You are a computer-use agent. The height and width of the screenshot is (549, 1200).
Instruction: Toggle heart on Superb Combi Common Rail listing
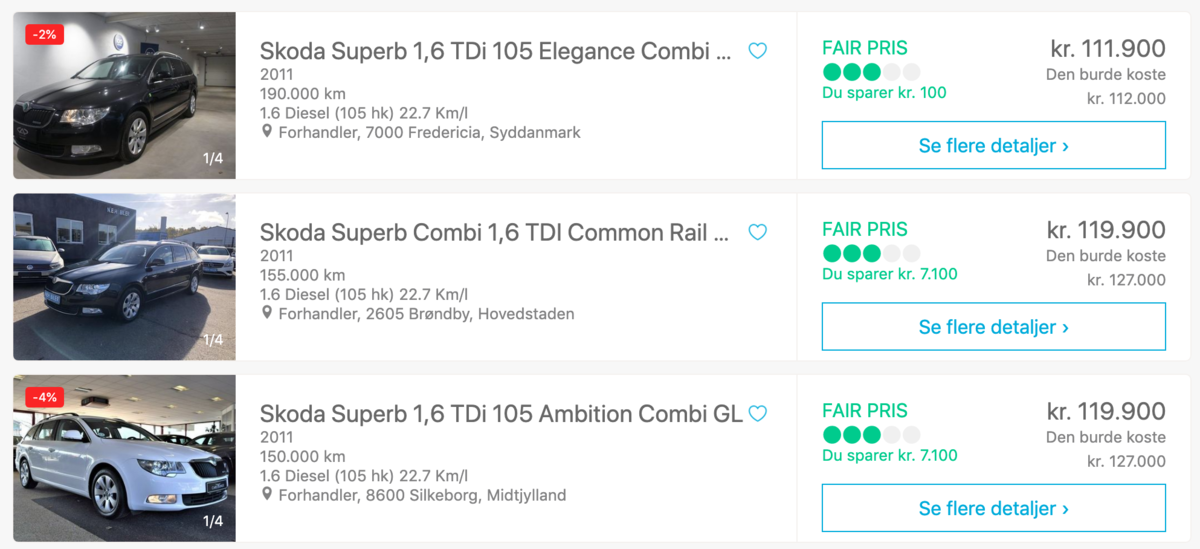[758, 232]
